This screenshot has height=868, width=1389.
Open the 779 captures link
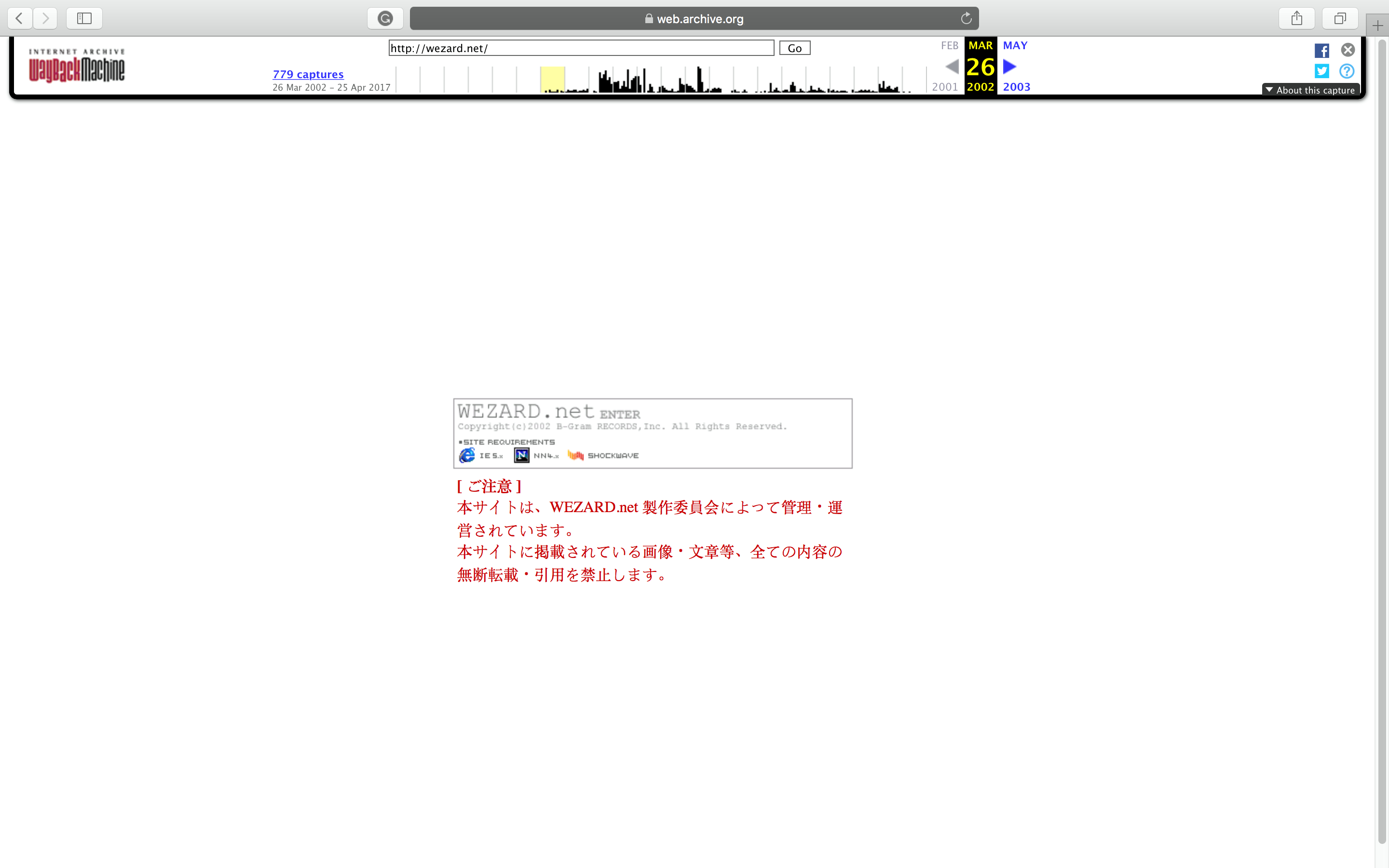click(x=308, y=74)
